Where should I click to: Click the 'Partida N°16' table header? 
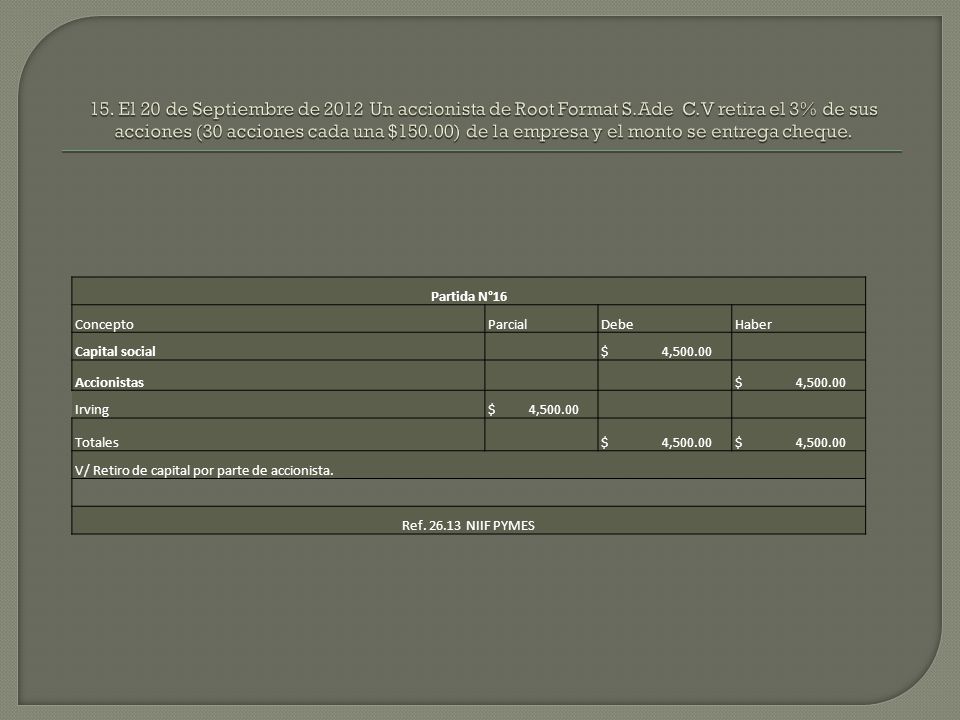469,296
